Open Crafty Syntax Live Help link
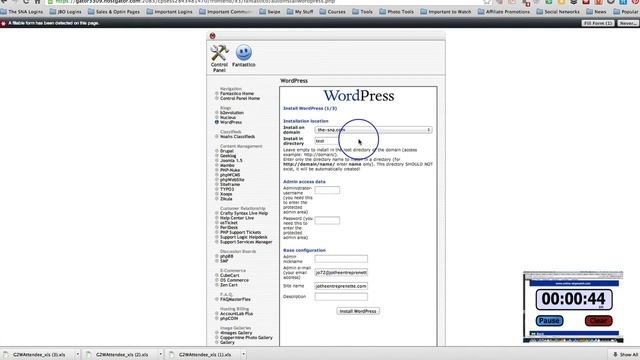The height and width of the screenshot is (360, 640). (x=244, y=213)
